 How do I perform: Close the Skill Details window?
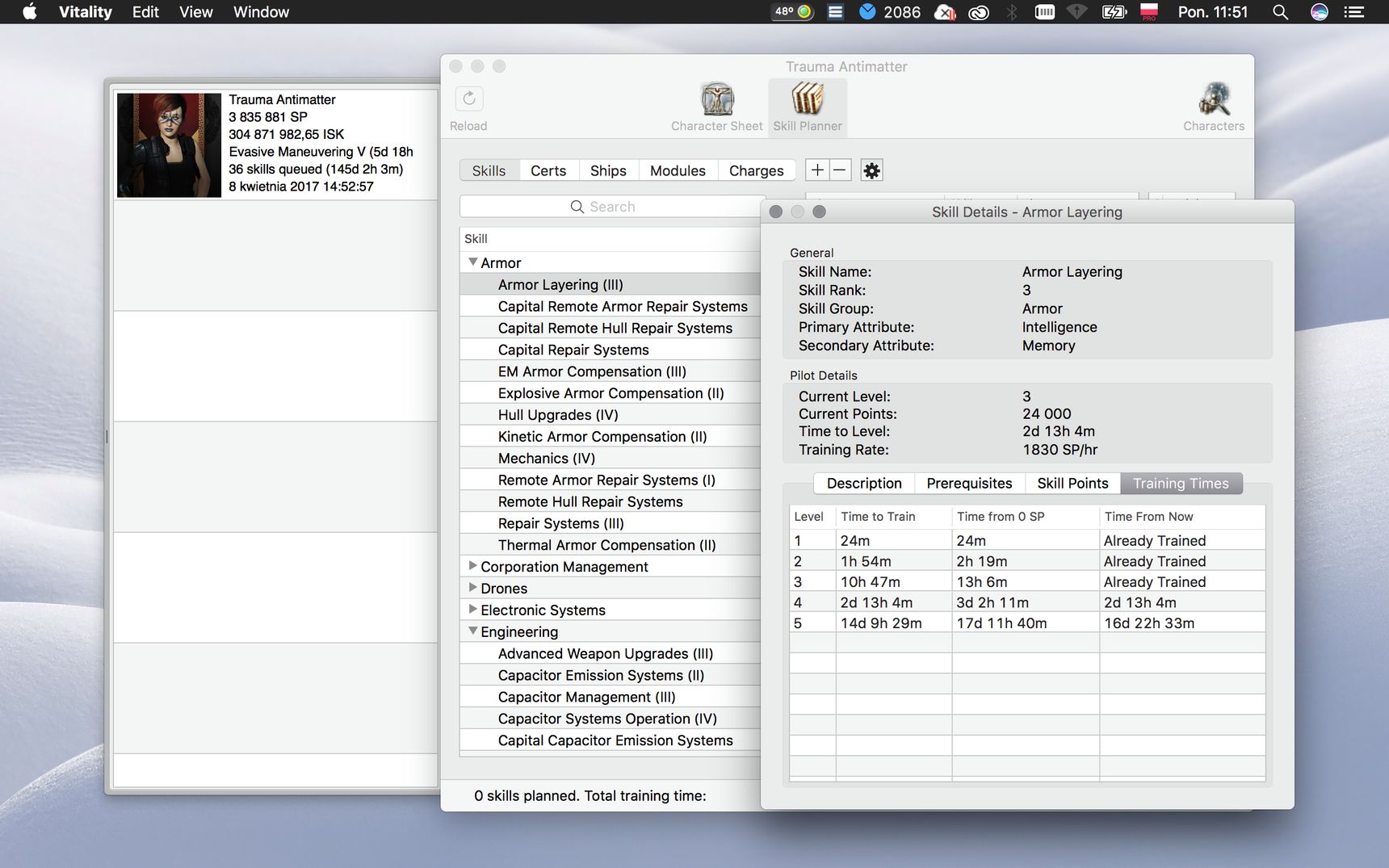pos(776,212)
